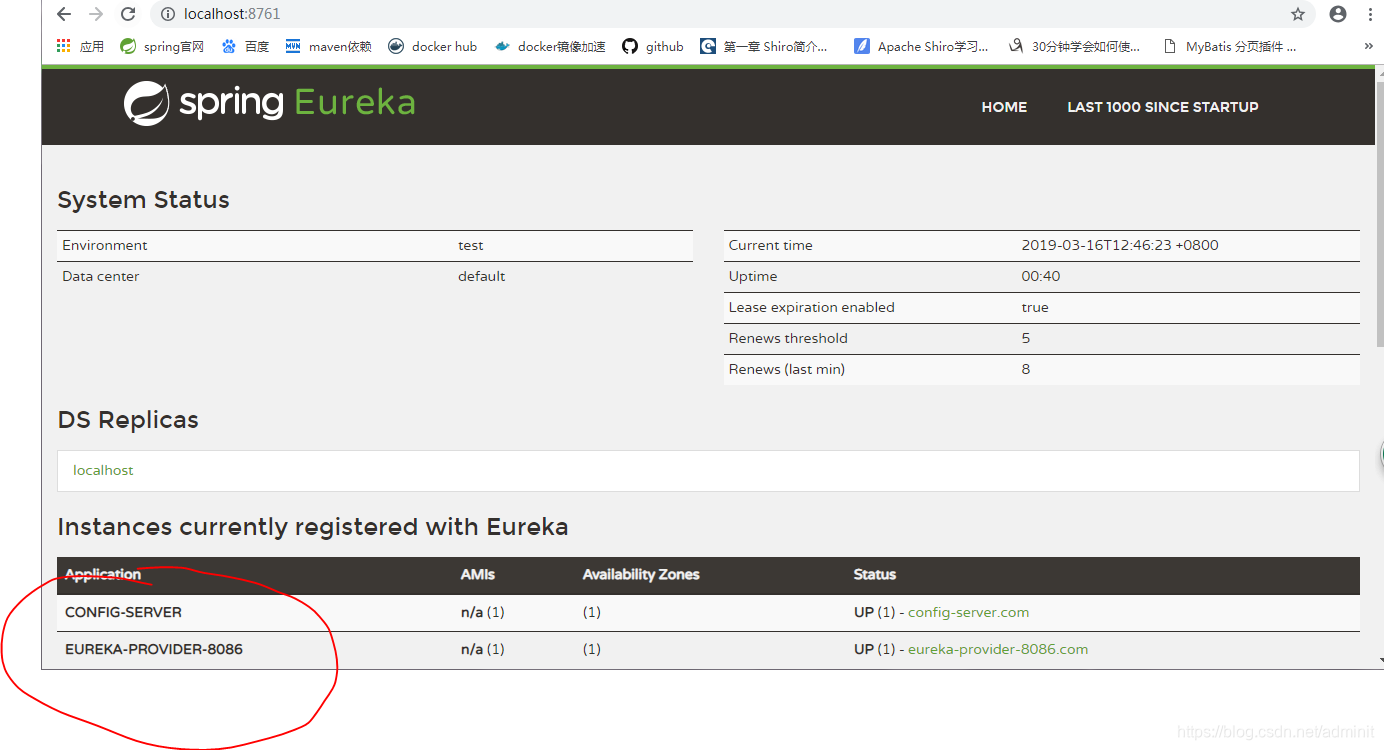
Task: Click Lease expiration enabled value true
Action: pos(1035,307)
